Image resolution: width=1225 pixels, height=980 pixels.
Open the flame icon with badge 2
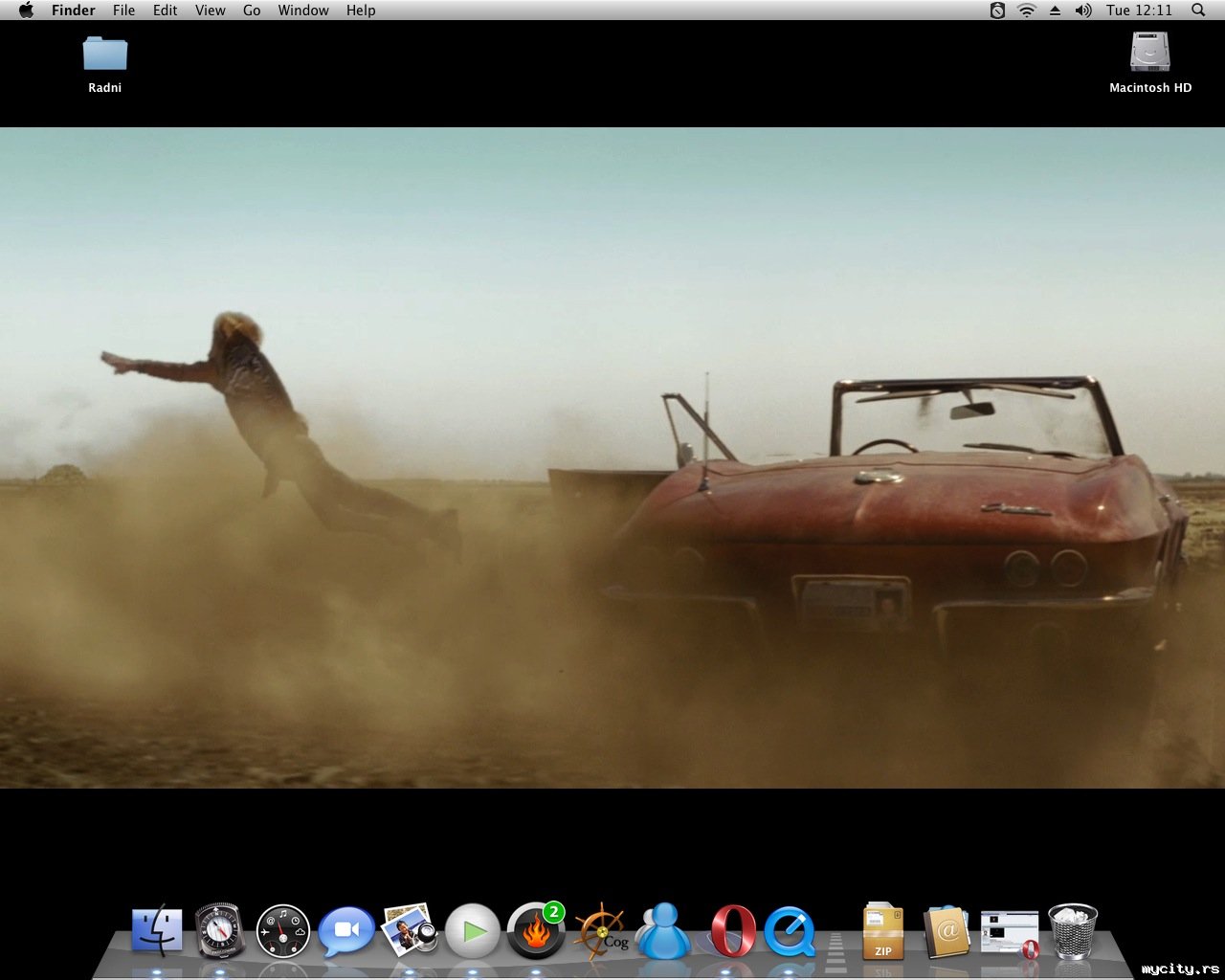tap(536, 930)
